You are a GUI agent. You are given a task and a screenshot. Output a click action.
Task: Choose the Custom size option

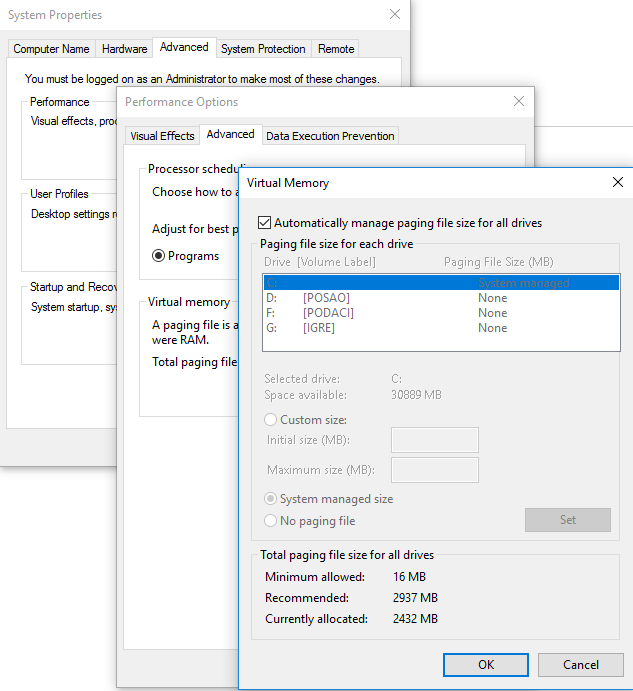(271, 420)
